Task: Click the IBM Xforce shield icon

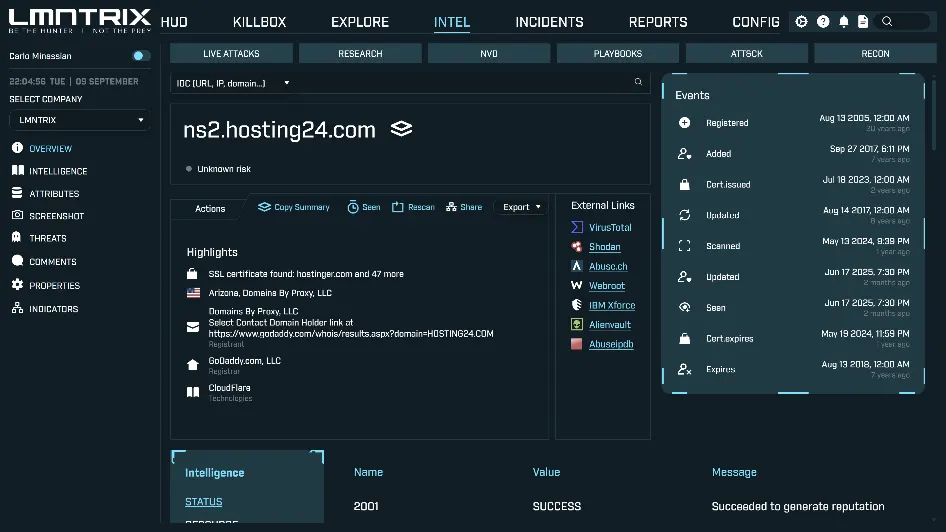Action: pyautogui.click(x=577, y=305)
